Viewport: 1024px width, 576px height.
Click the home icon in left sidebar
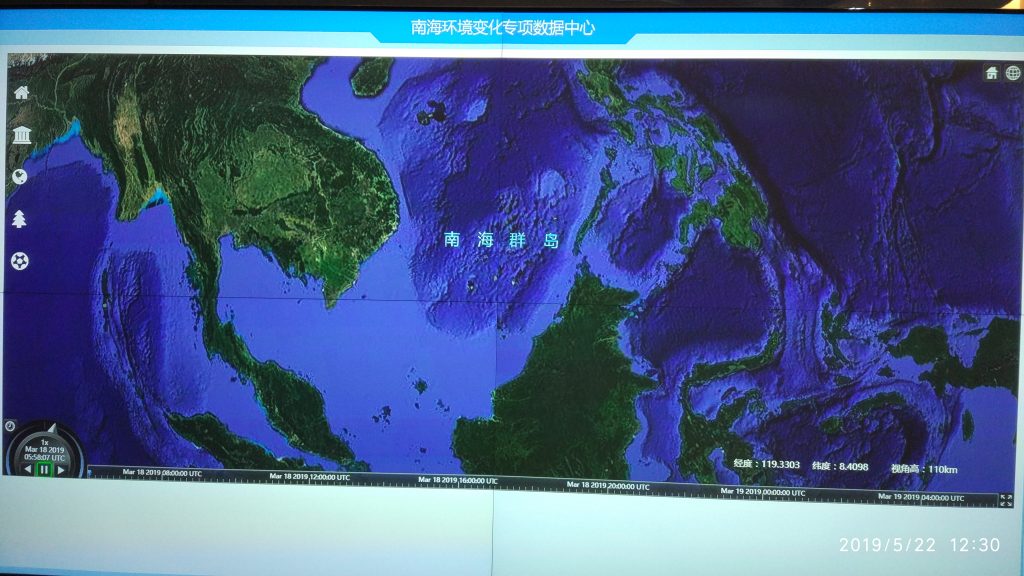point(21,92)
